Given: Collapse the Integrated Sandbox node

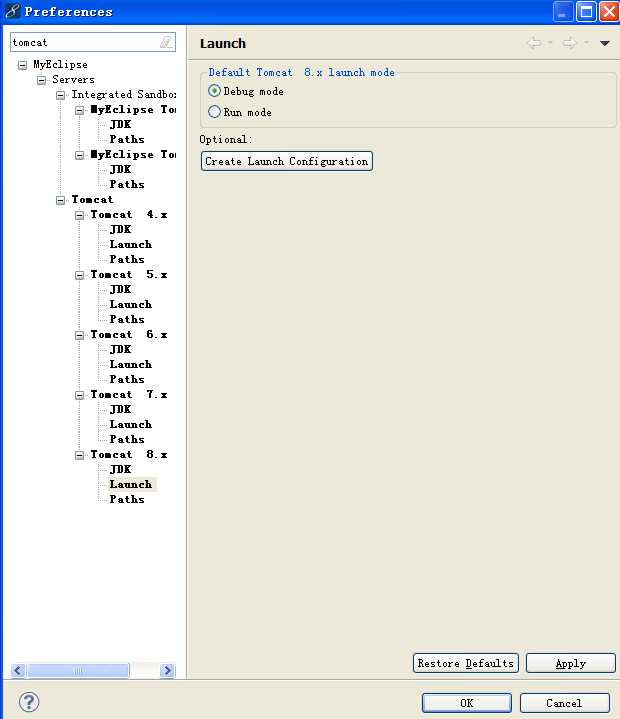Looking at the screenshot, I should (x=60, y=95).
